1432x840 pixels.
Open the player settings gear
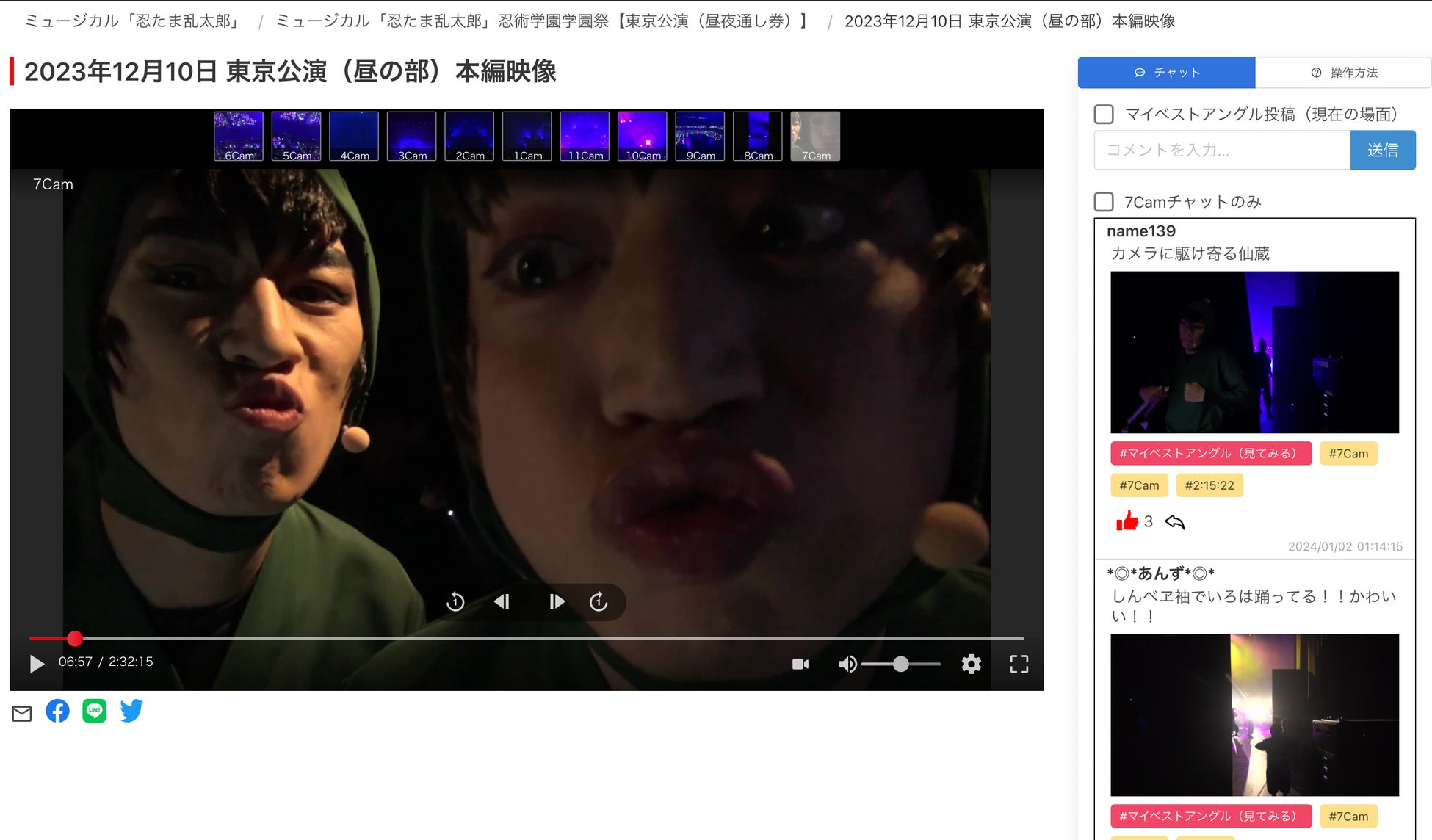point(971,665)
